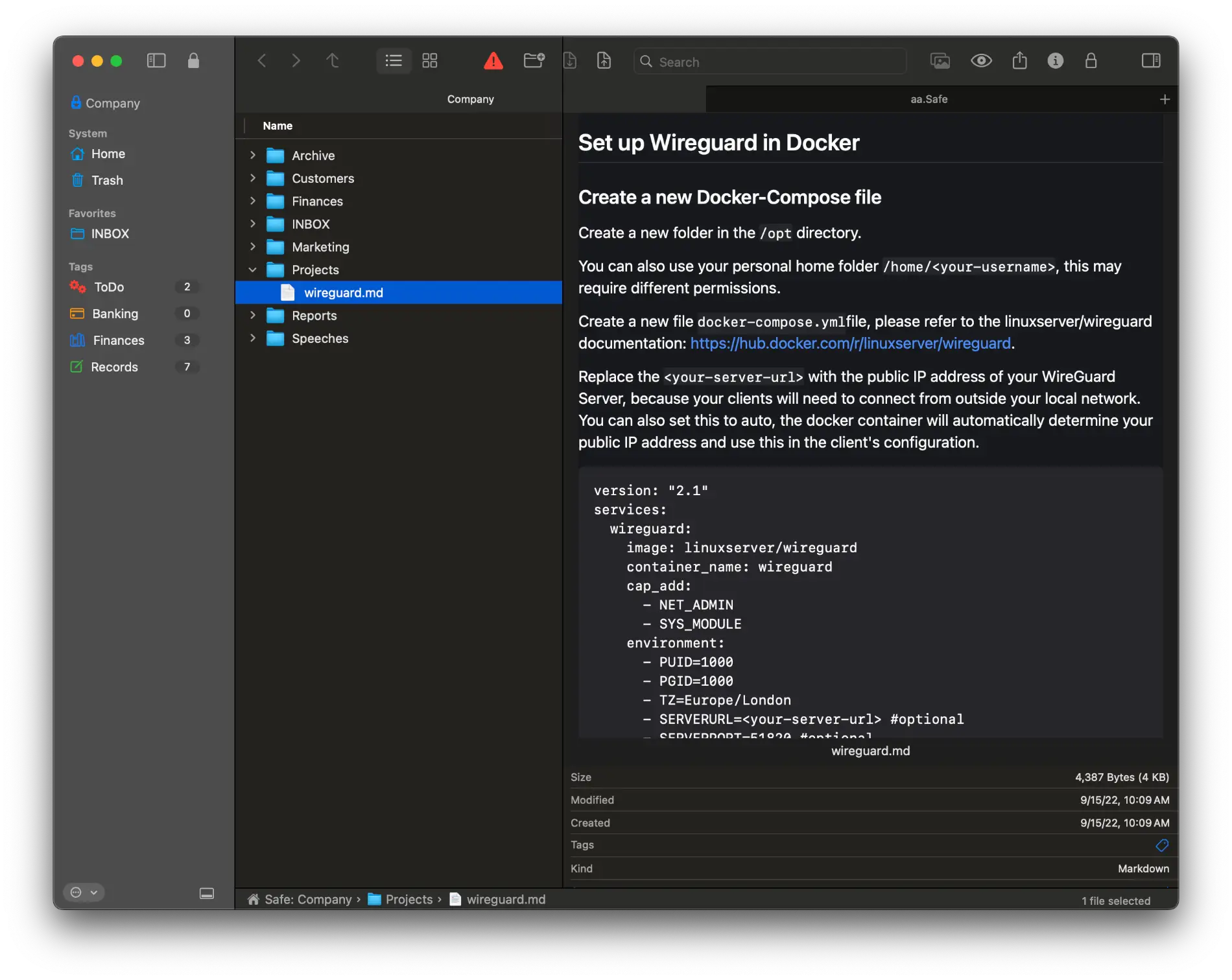Expand the Archive folder
The image size is (1232, 980).
(253, 156)
